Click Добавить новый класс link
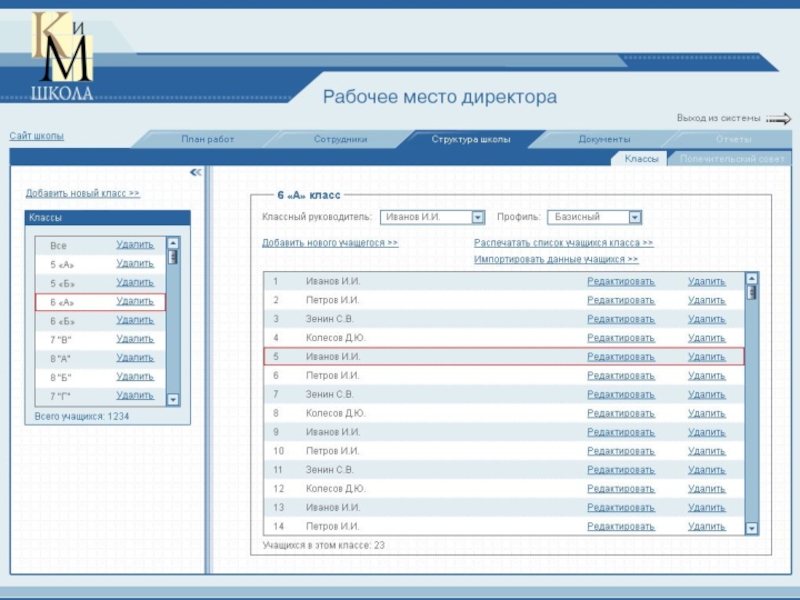 [82, 193]
